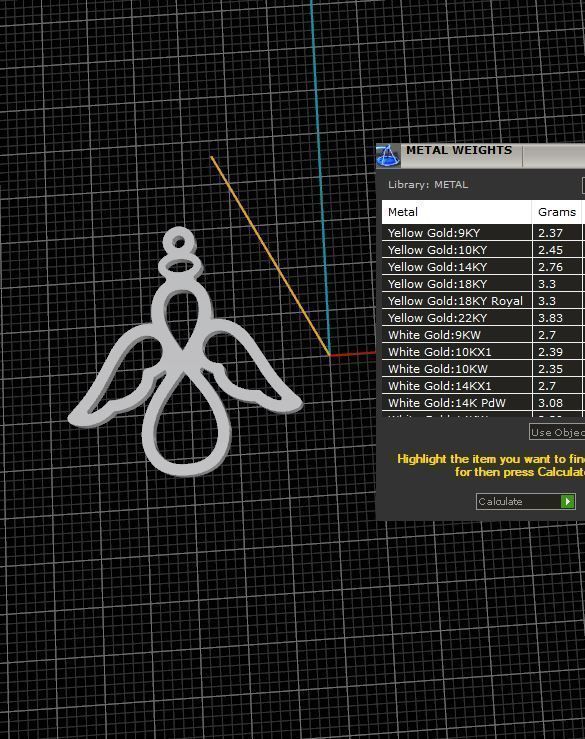Select the Metal column header
The width and height of the screenshot is (585, 739).
(456, 212)
